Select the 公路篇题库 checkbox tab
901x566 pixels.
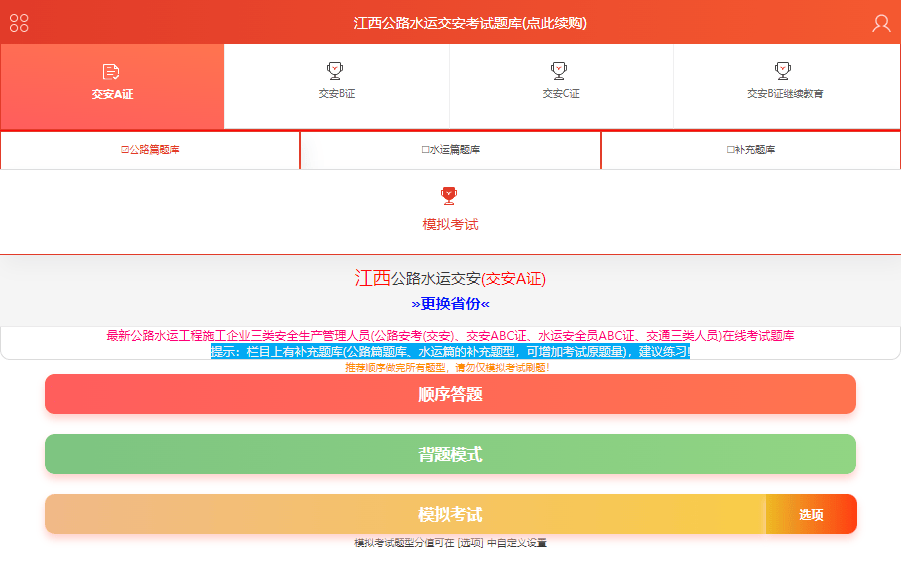(x=150, y=150)
